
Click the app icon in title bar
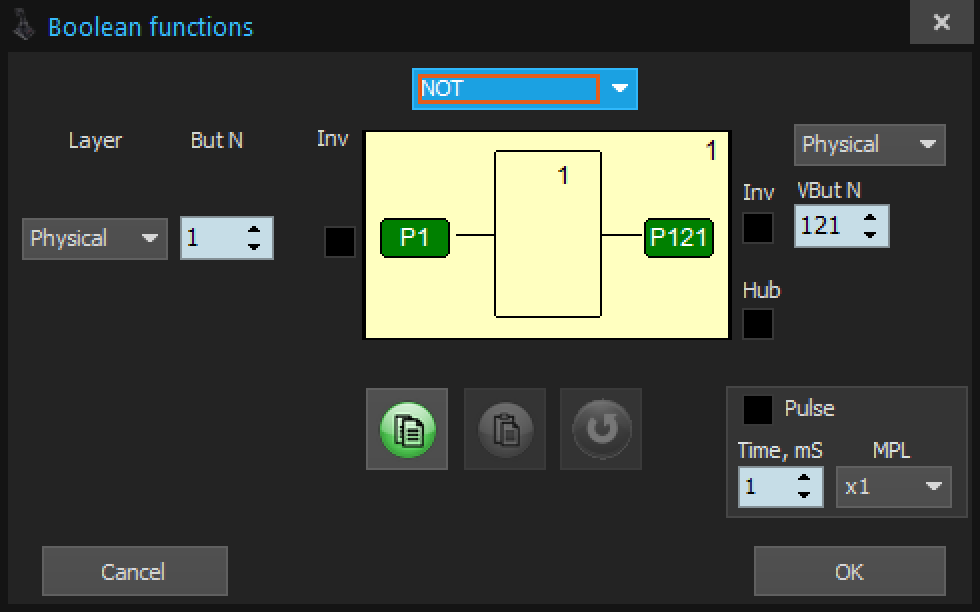[22, 25]
